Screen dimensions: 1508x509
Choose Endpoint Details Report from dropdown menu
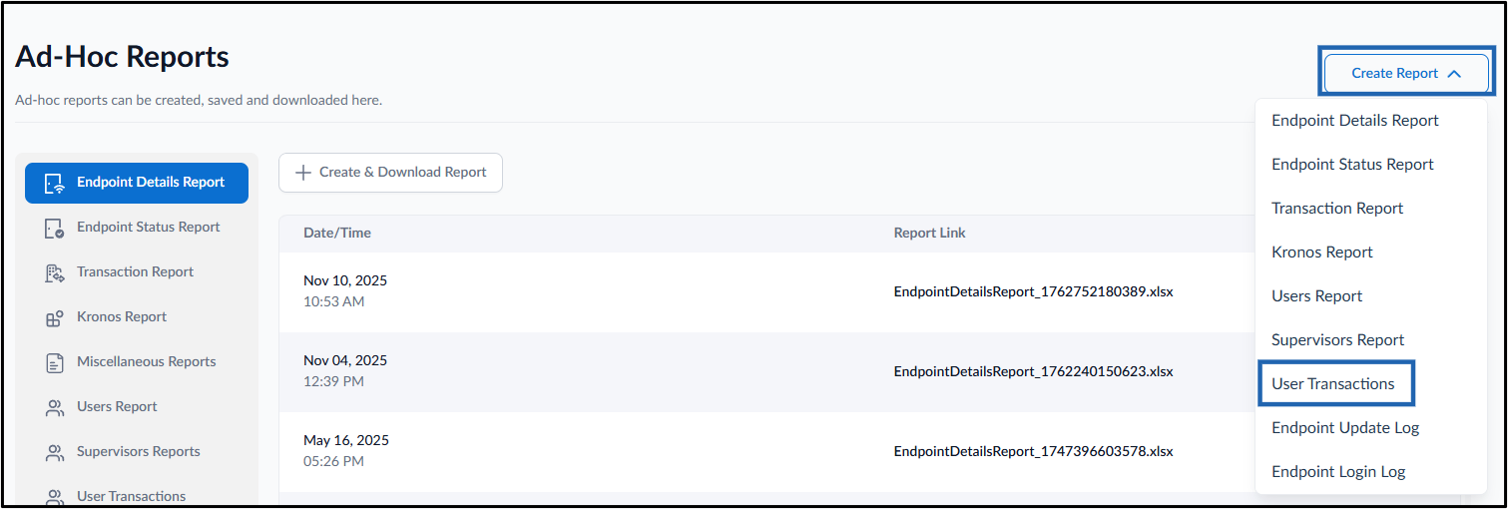(x=1355, y=120)
